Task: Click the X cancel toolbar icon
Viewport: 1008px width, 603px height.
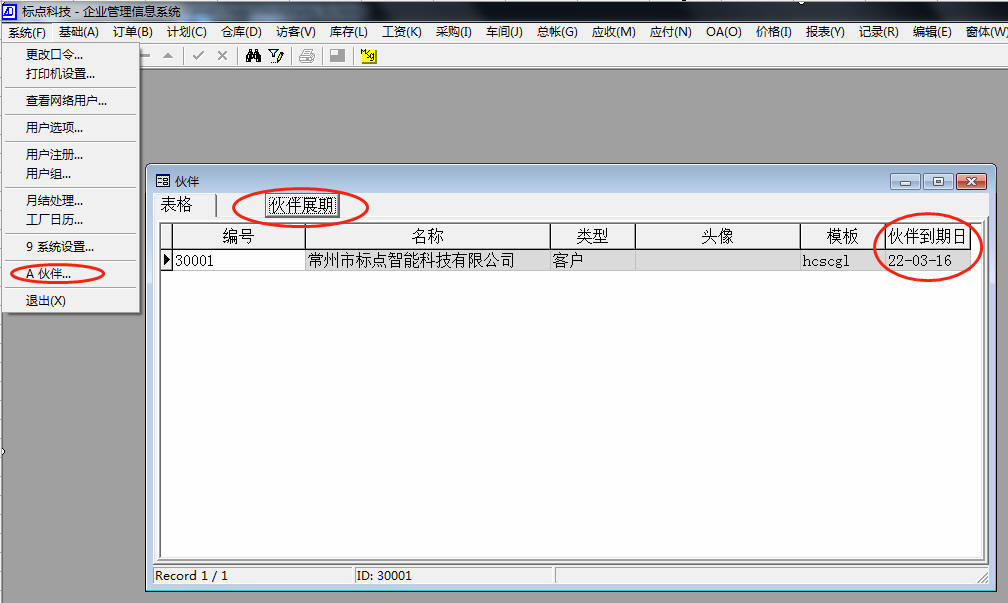Action: (222, 56)
